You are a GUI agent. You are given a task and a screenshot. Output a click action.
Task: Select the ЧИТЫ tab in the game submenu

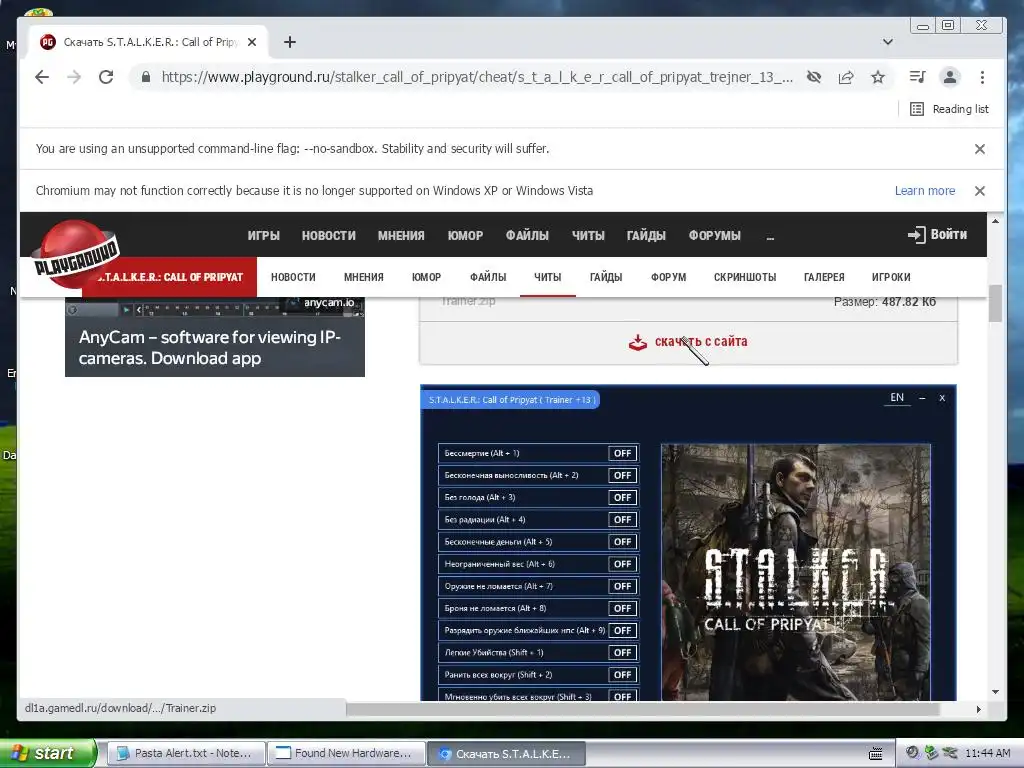[547, 277]
